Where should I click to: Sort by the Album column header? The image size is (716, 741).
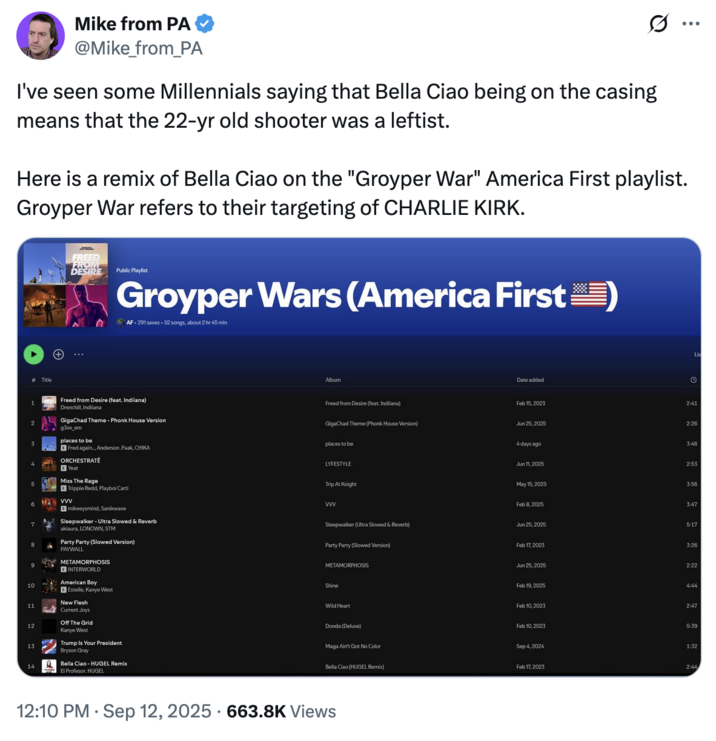coord(333,380)
